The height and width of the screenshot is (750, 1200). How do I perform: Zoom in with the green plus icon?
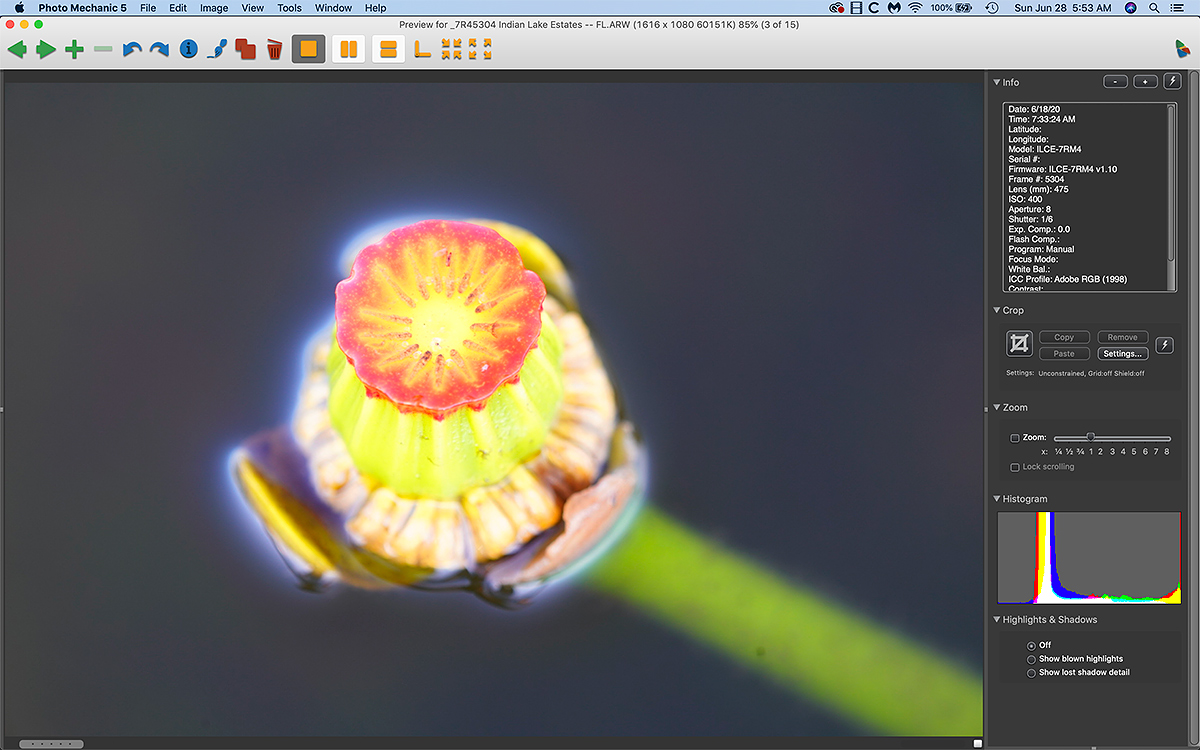coord(74,49)
